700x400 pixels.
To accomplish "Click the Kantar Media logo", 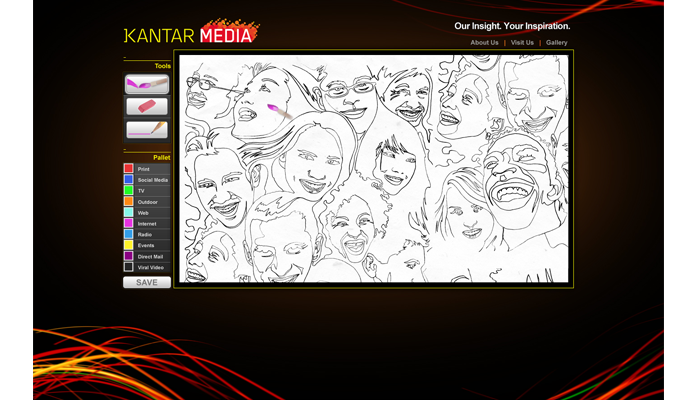I will point(190,34).
